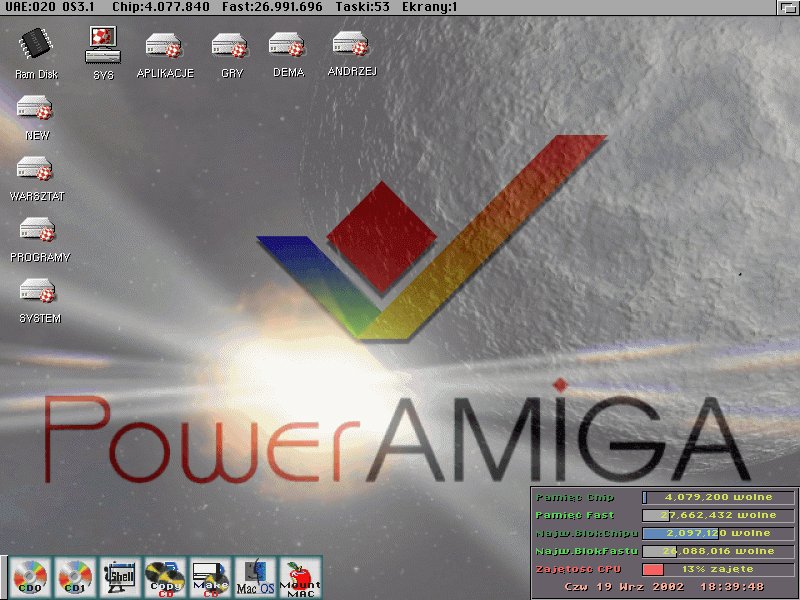The height and width of the screenshot is (600, 800).
Task: Open the Shell dock icon
Action: coord(120,577)
